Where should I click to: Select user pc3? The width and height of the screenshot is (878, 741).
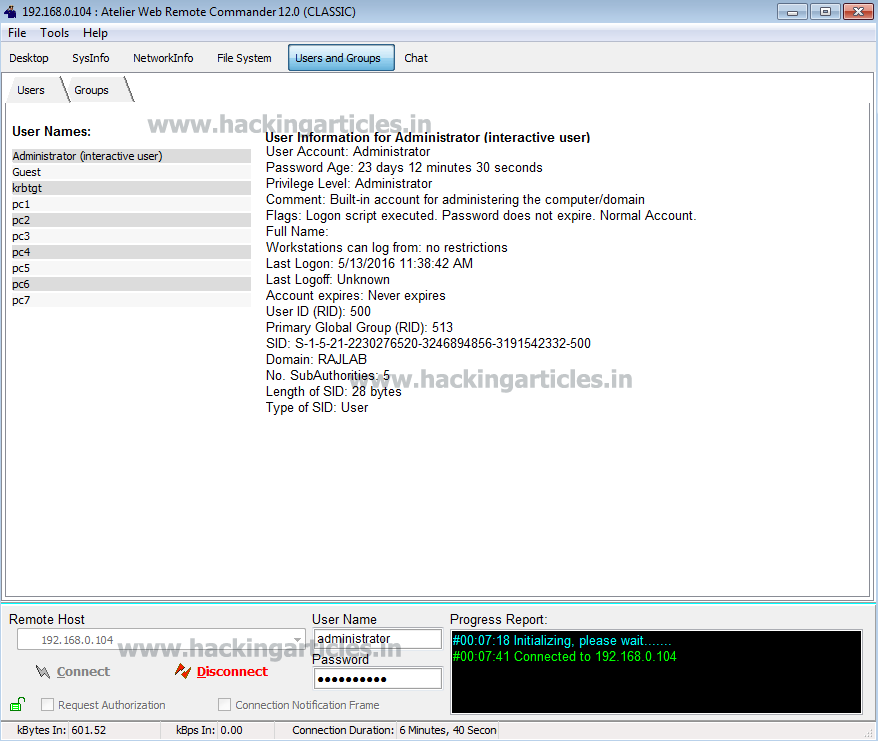[x=131, y=236]
